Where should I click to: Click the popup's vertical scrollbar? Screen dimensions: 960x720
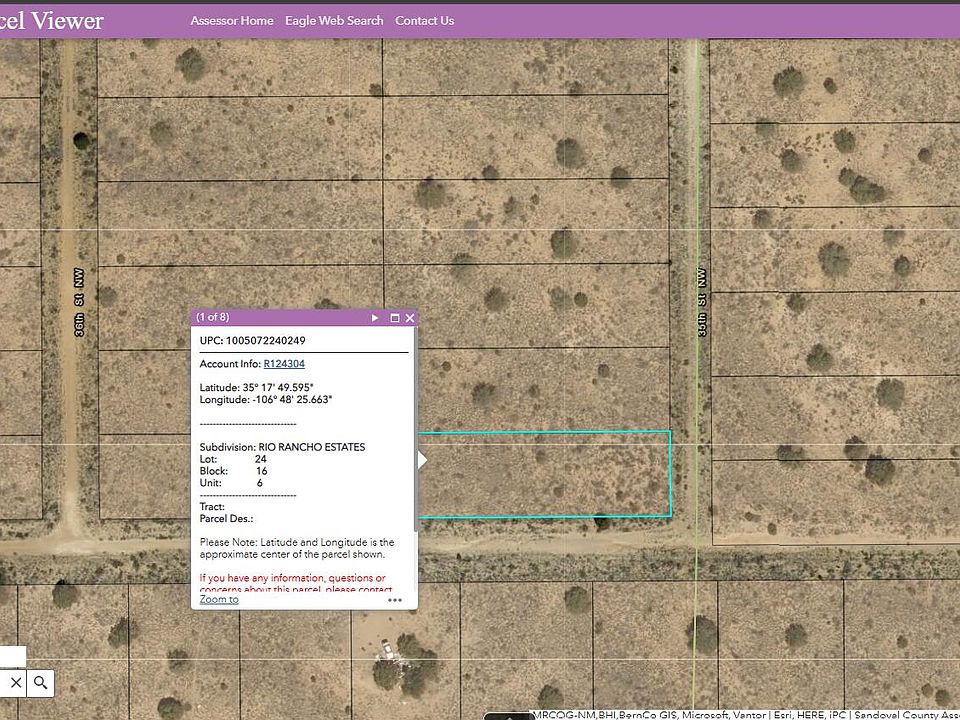(416, 429)
